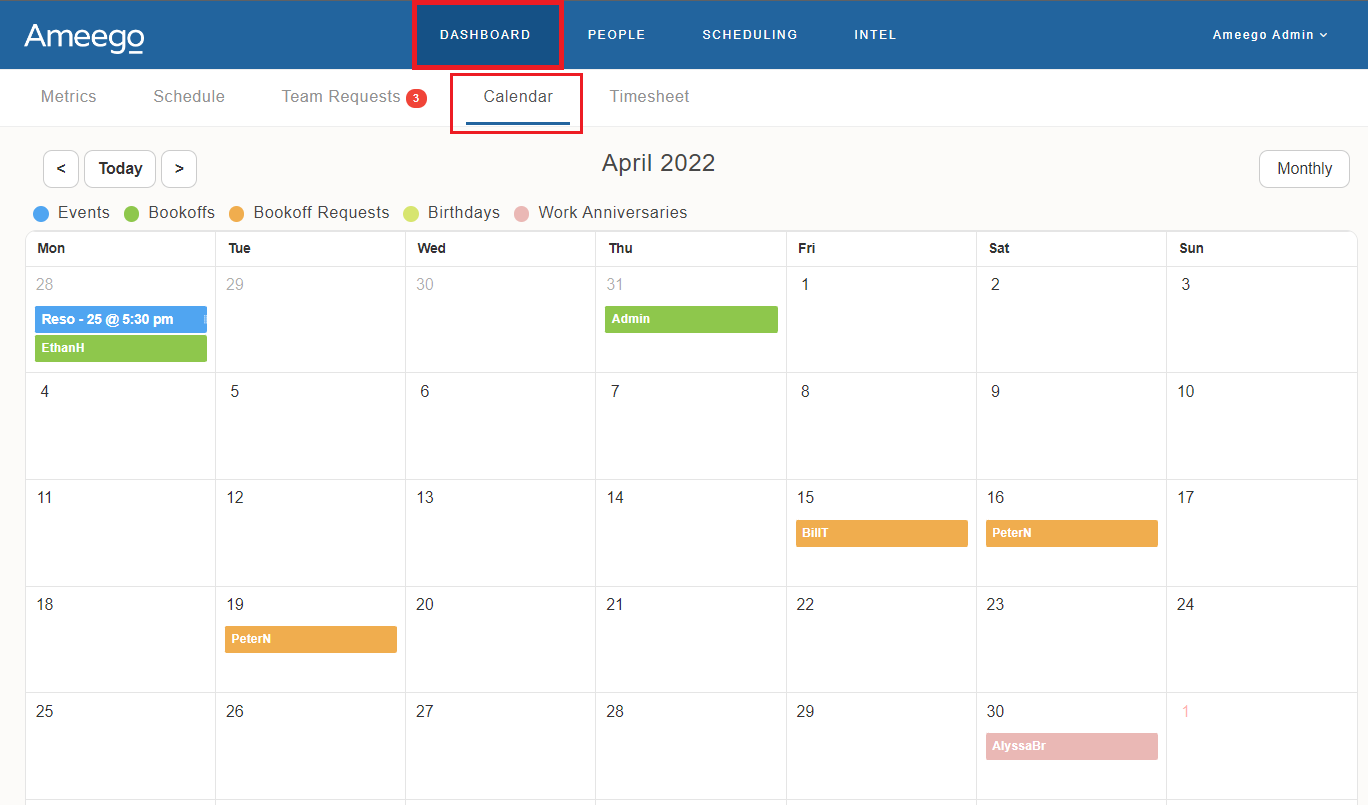
Task: Open the SCHEDULING section
Action: [749, 34]
